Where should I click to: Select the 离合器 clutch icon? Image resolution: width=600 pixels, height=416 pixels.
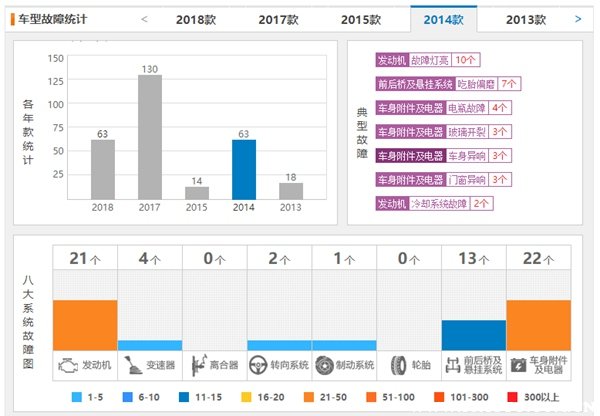point(198,365)
